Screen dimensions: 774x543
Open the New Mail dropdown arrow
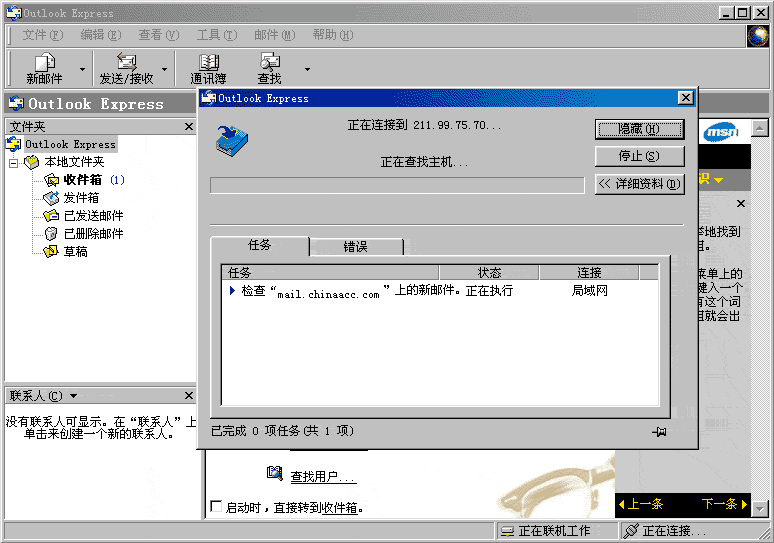coord(82,70)
